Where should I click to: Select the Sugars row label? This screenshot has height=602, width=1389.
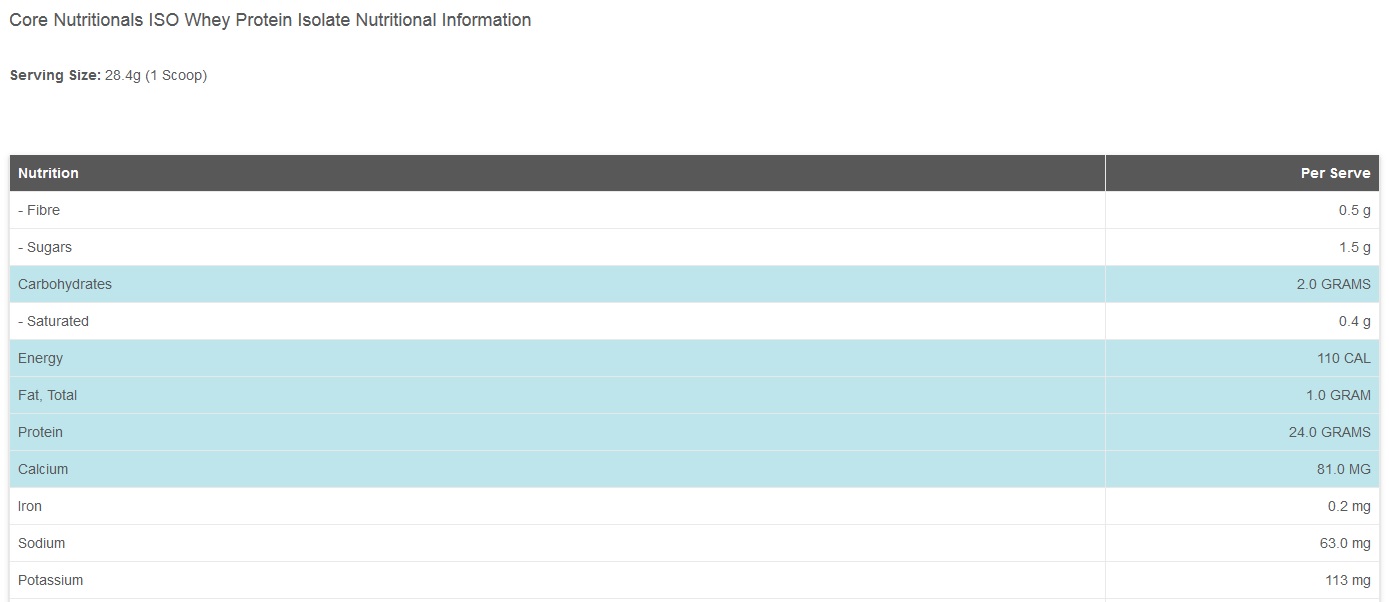tap(45, 247)
